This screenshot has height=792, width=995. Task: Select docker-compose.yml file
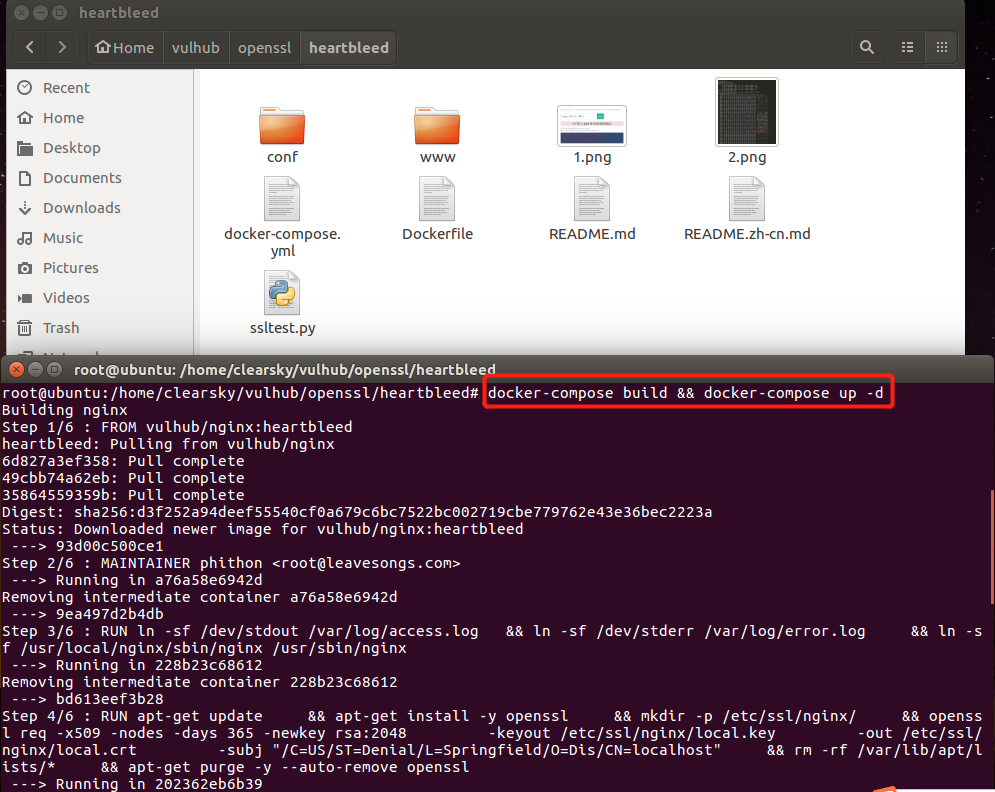point(282,216)
